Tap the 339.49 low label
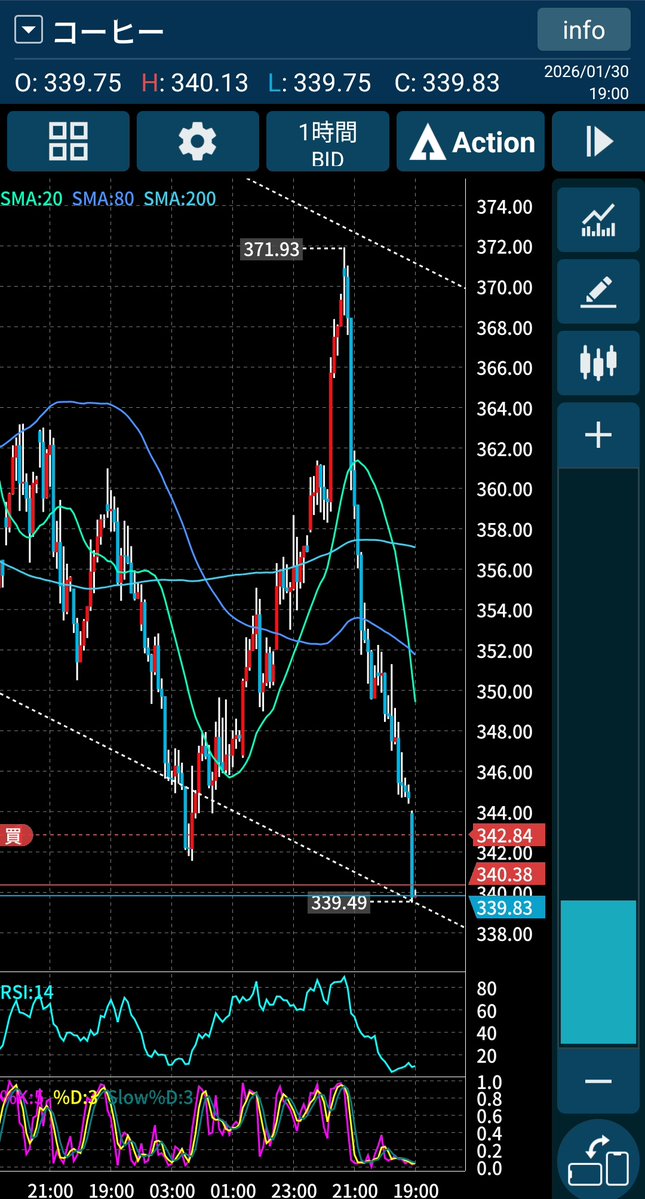Image resolution: width=645 pixels, height=1199 pixels. pyautogui.click(x=339, y=903)
